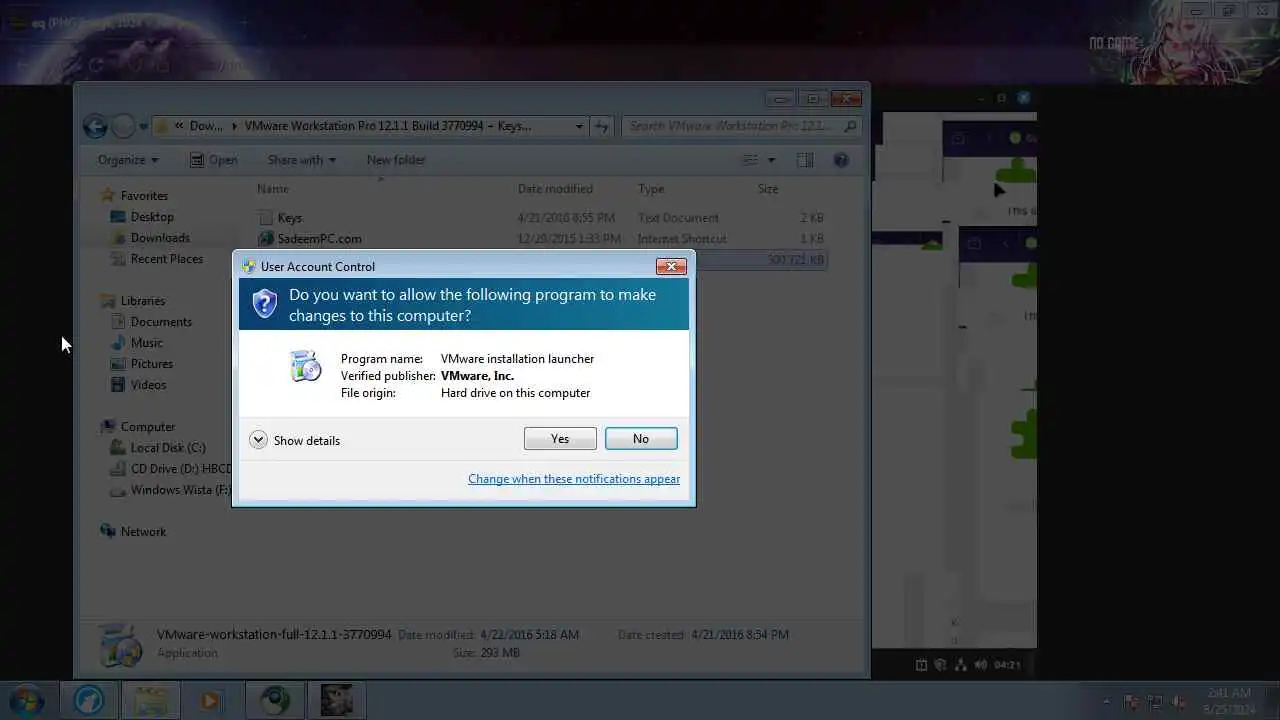Screen dimensions: 1280x720
Task: Click Open in Explorer toolbar
Action: (213, 160)
